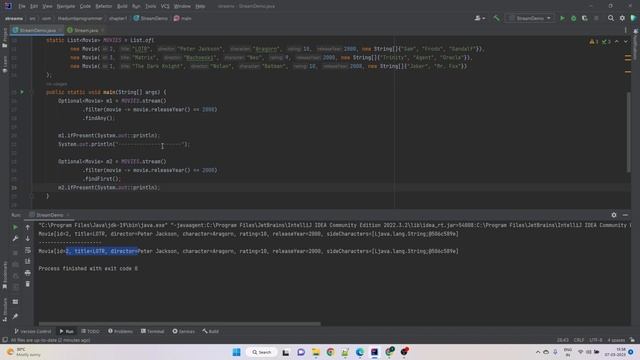Click CRLF line separator in status bar
640x360 pixels.
click(579, 340)
